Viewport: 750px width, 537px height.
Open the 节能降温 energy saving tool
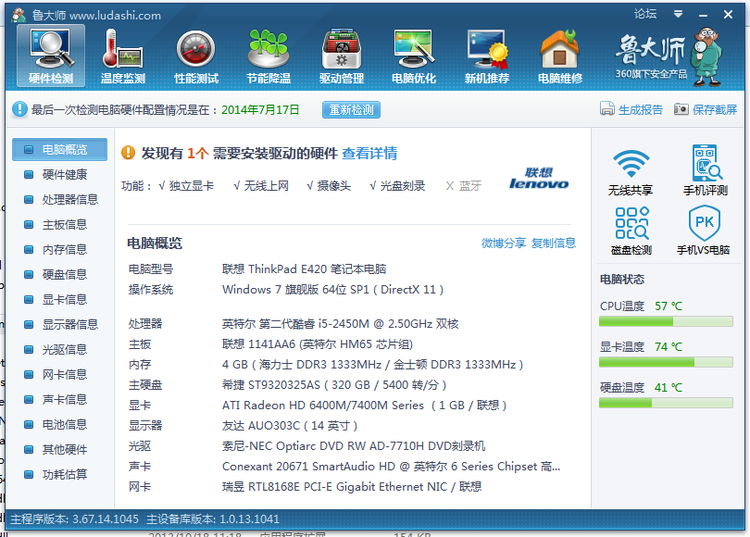click(x=269, y=55)
